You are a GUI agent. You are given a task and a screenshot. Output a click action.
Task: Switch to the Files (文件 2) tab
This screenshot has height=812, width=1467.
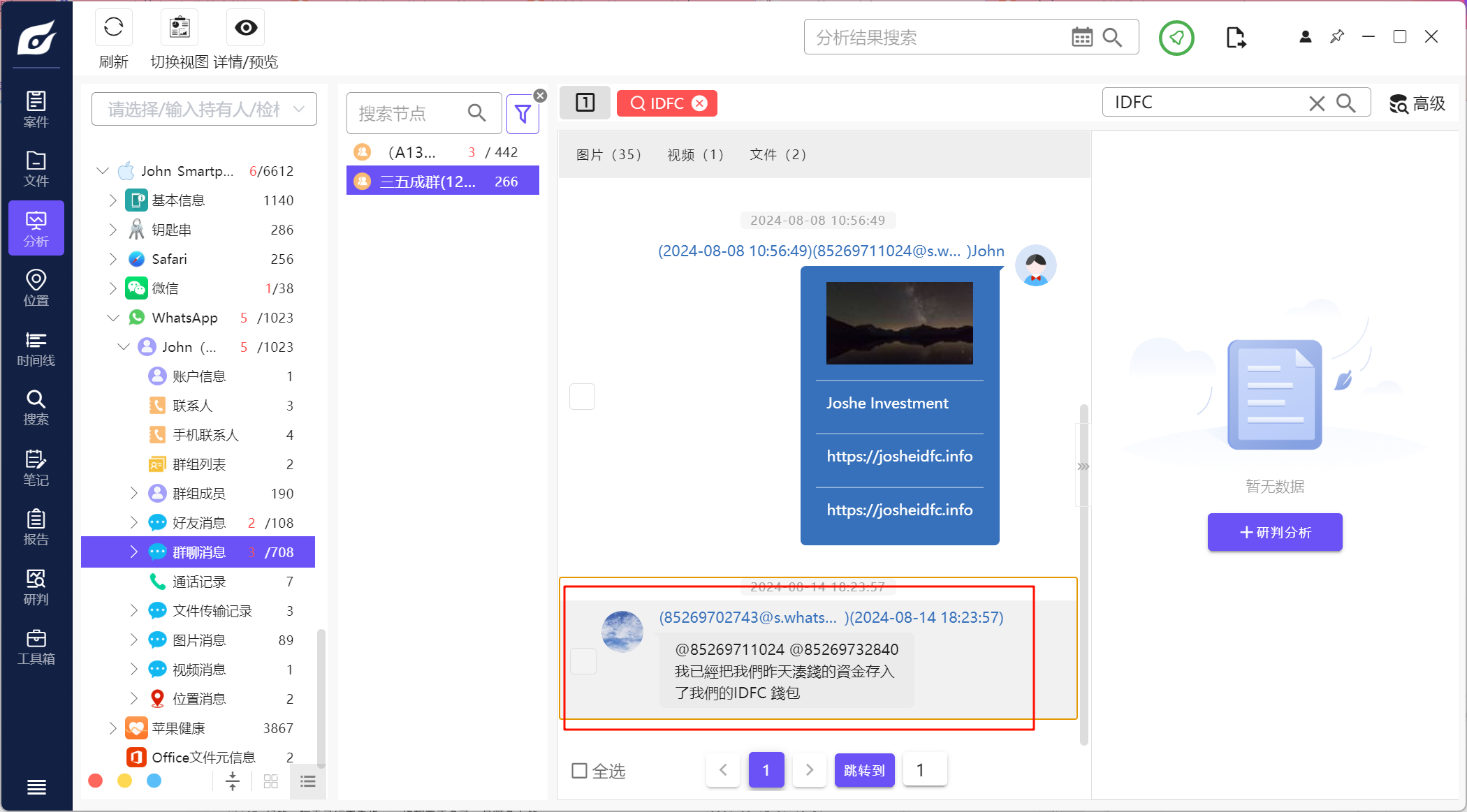click(778, 154)
